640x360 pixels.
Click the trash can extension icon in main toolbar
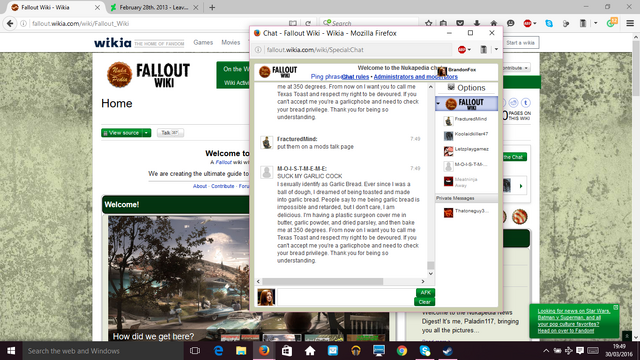pos(583,24)
